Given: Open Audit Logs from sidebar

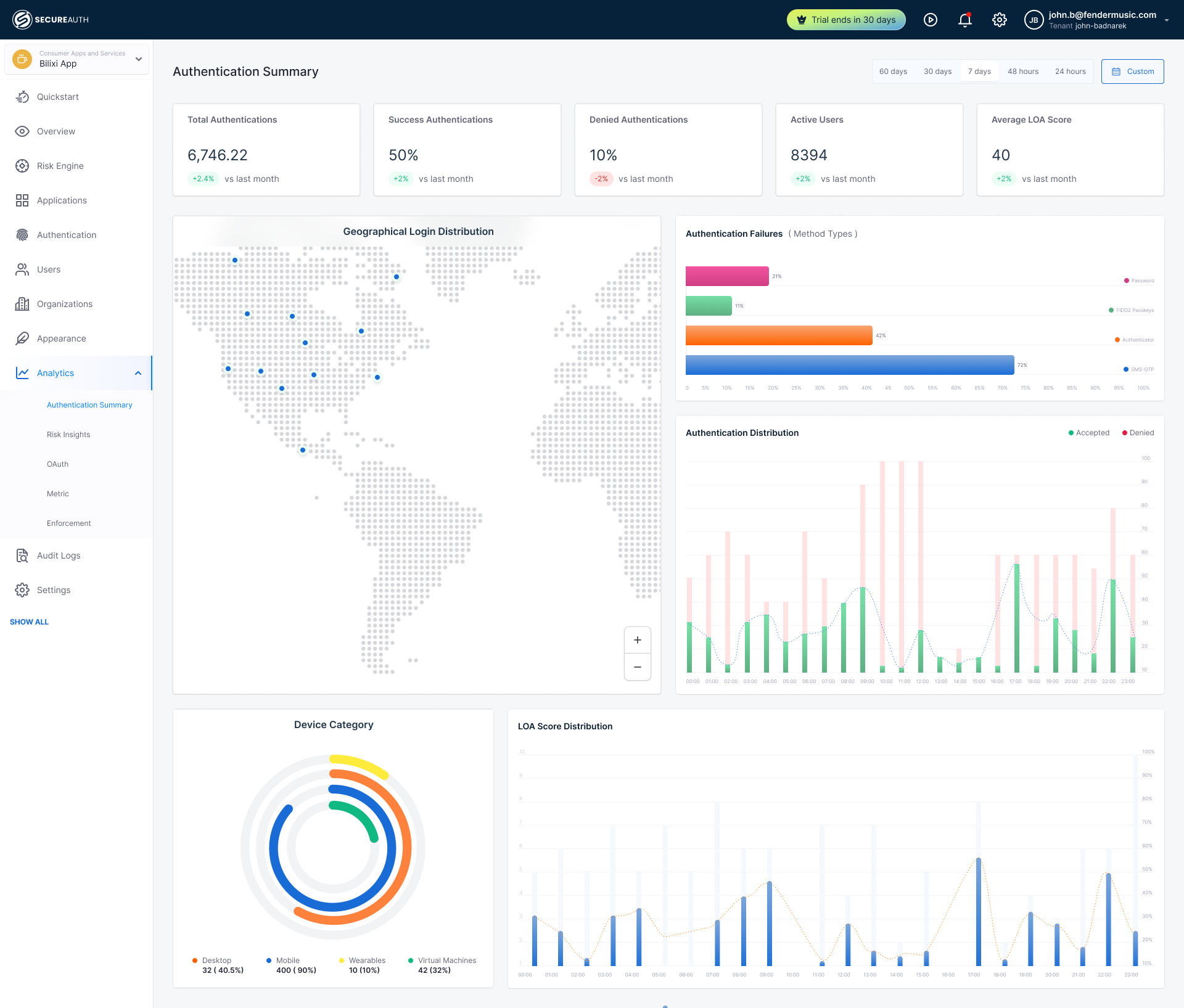Looking at the screenshot, I should (x=58, y=555).
